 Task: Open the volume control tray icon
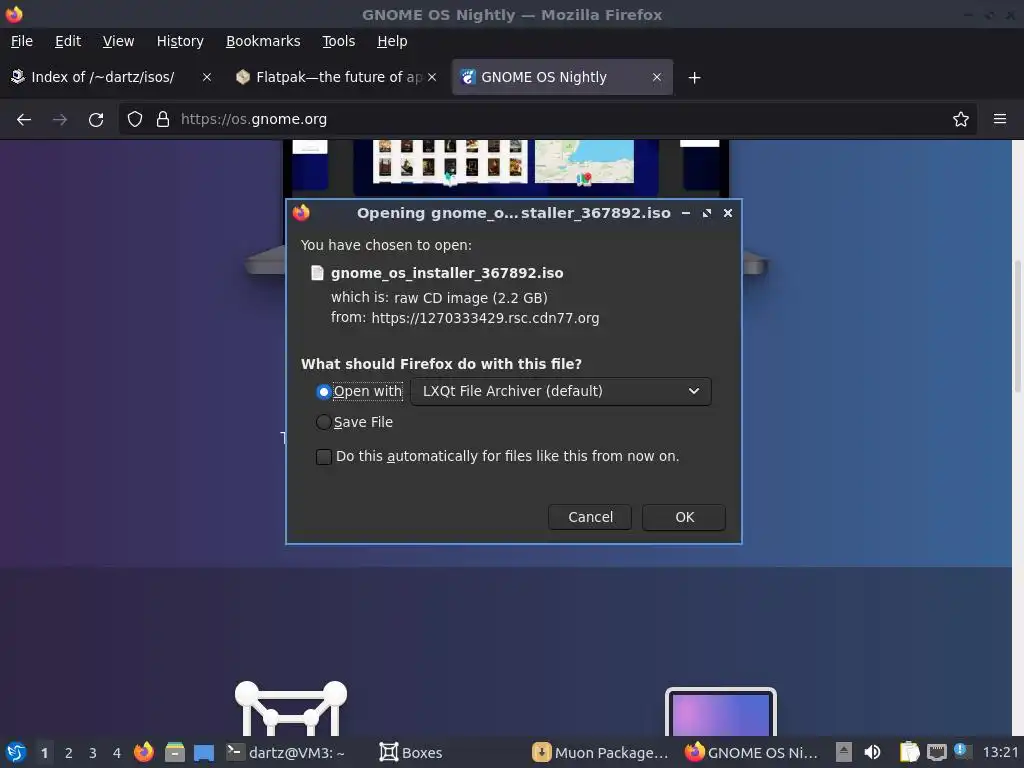click(x=872, y=753)
